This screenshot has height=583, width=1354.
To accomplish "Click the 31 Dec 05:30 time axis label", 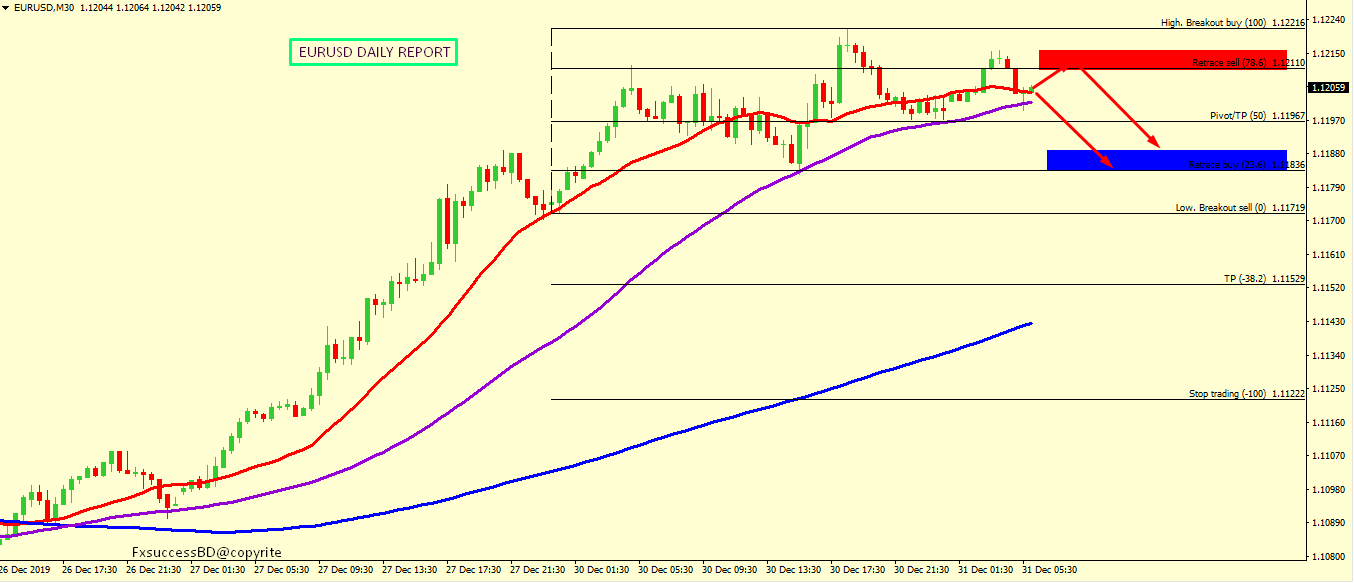I will point(1049,570).
